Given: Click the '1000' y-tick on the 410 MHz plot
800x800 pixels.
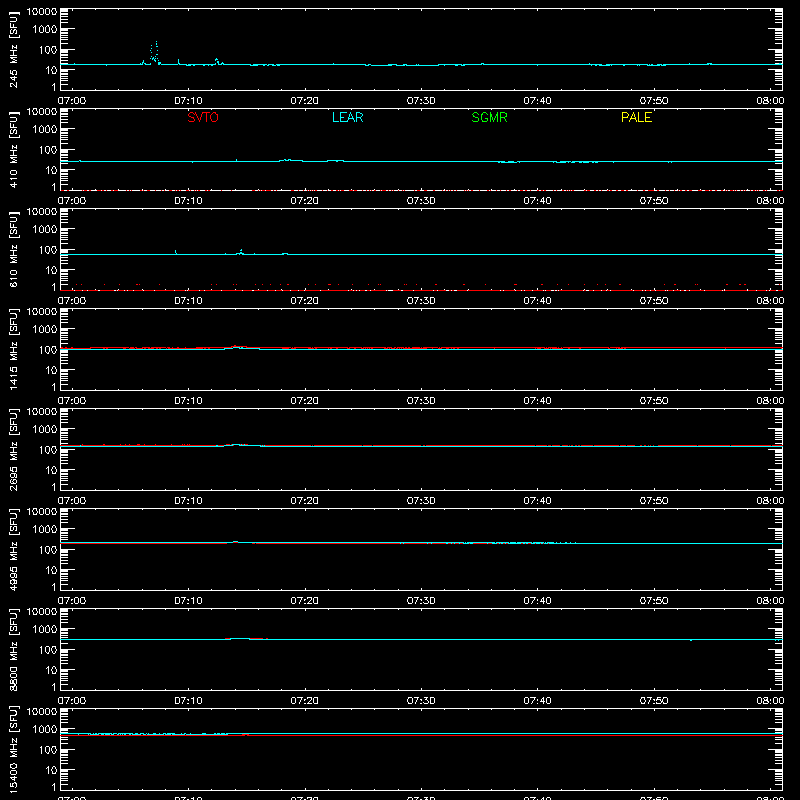Looking at the screenshot, I should 45,130.
